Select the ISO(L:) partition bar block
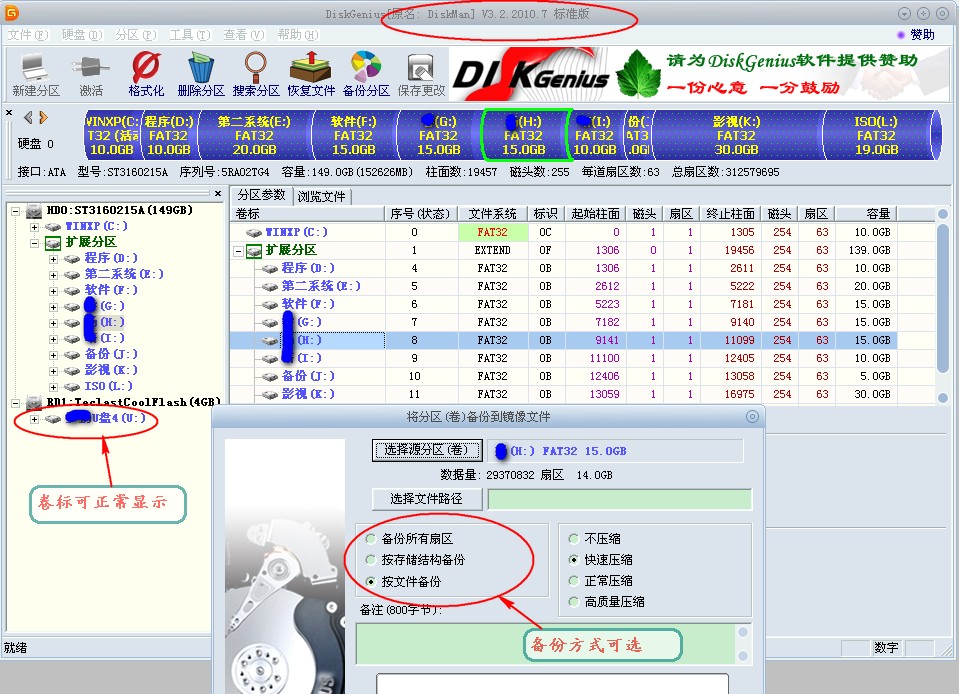 pos(876,135)
